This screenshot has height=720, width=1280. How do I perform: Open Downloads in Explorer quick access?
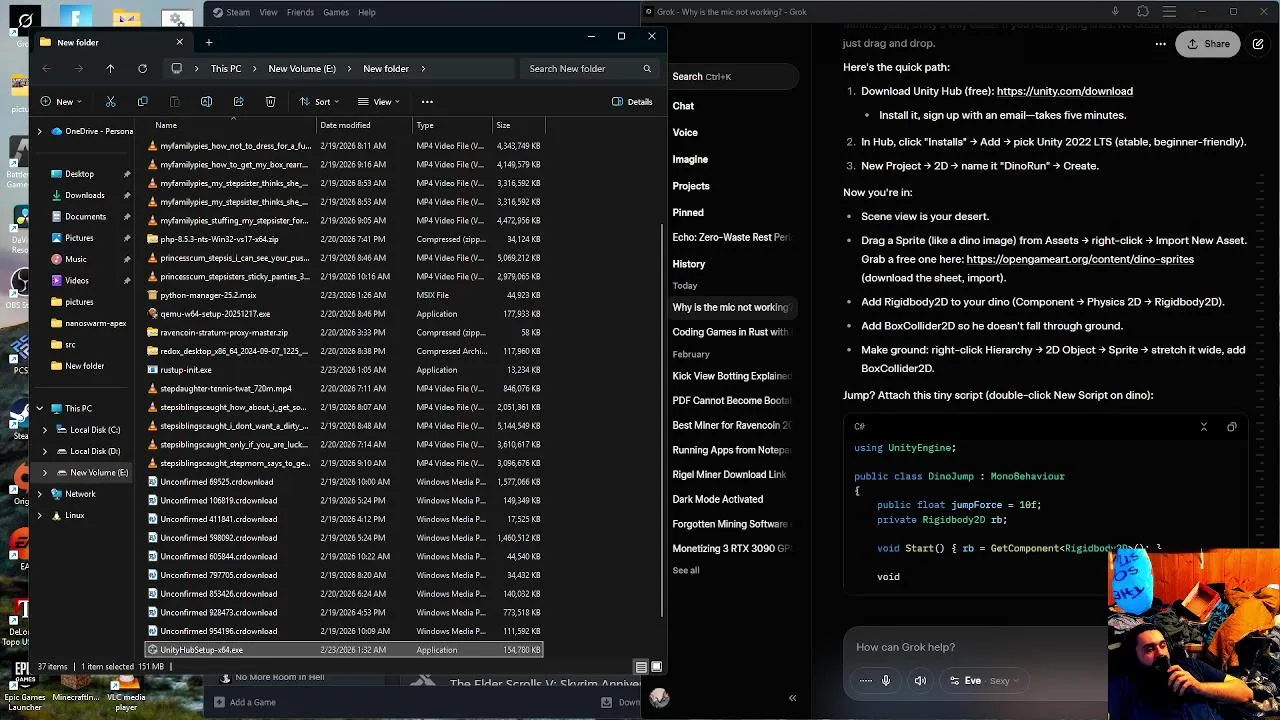pos(84,195)
